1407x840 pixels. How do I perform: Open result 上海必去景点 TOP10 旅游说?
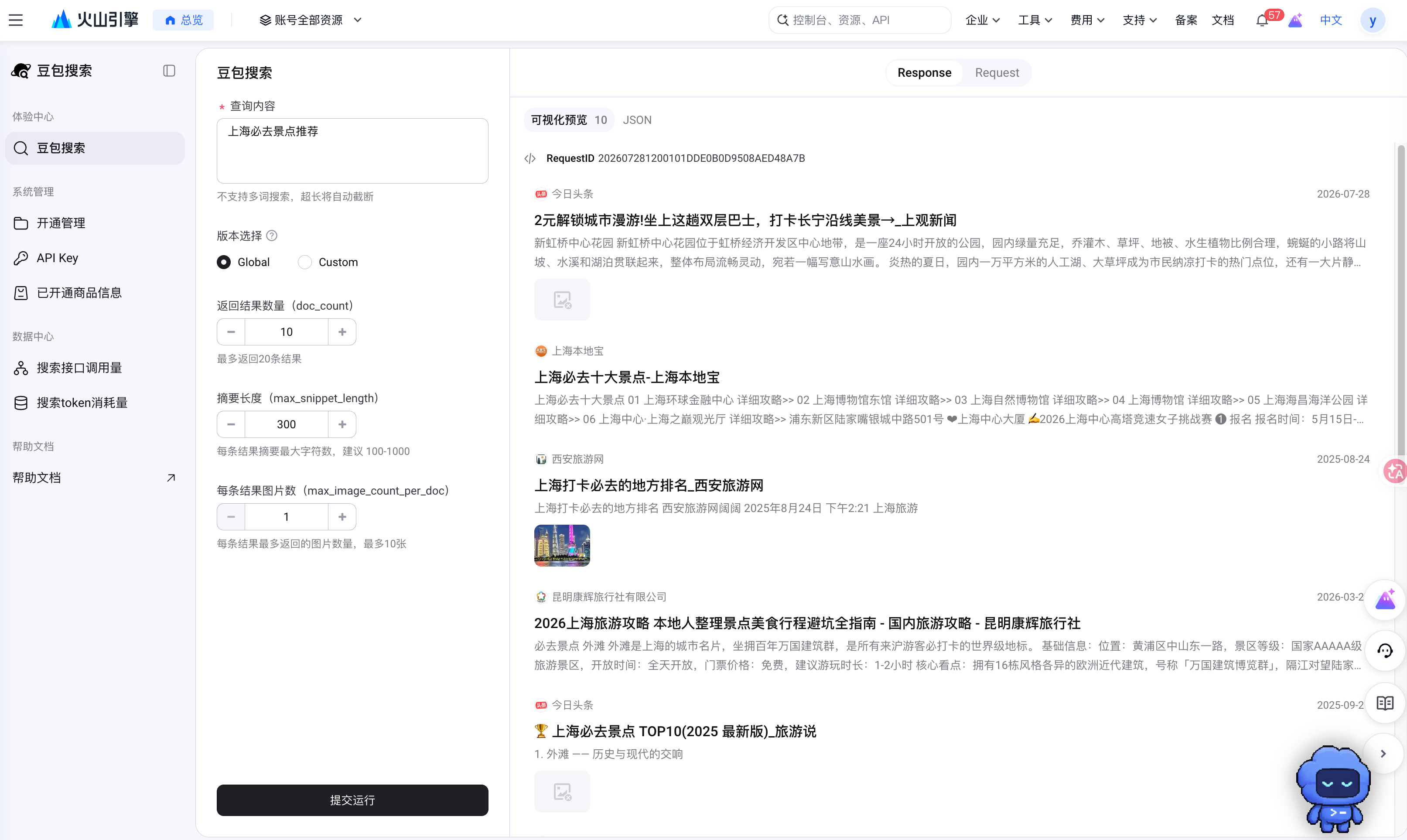pyautogui.click(x=675, y=731)
